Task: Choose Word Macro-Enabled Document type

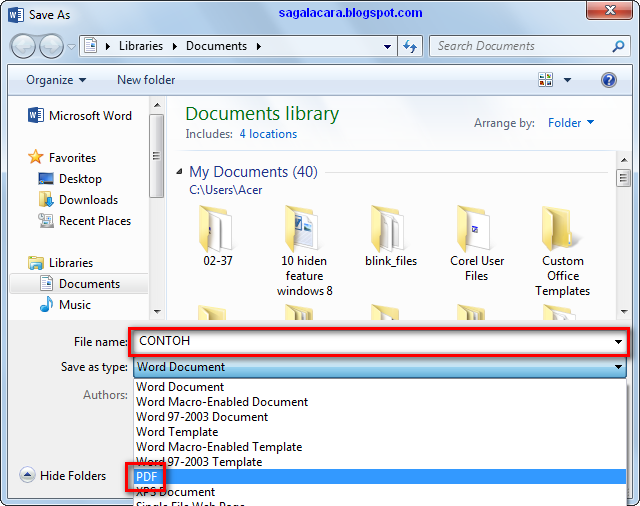Action: pos(380,402)
